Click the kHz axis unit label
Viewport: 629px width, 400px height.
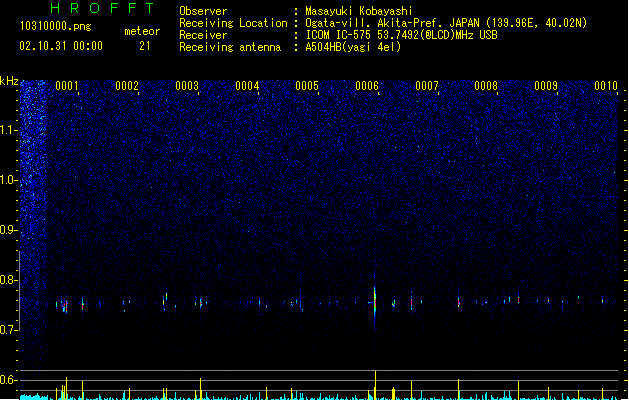[x=9, y=81]
